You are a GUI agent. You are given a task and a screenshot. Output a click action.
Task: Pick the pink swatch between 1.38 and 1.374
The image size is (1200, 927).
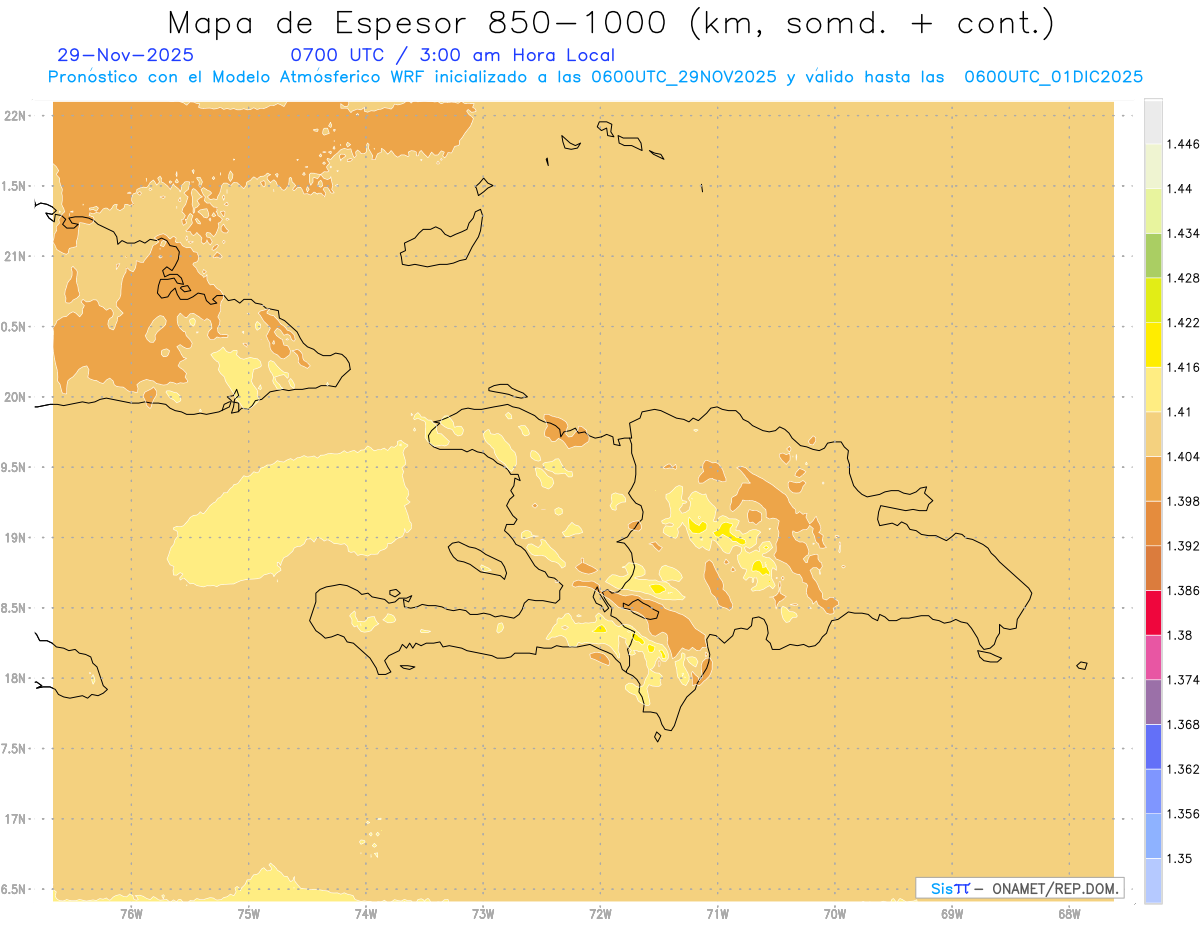1153,657
